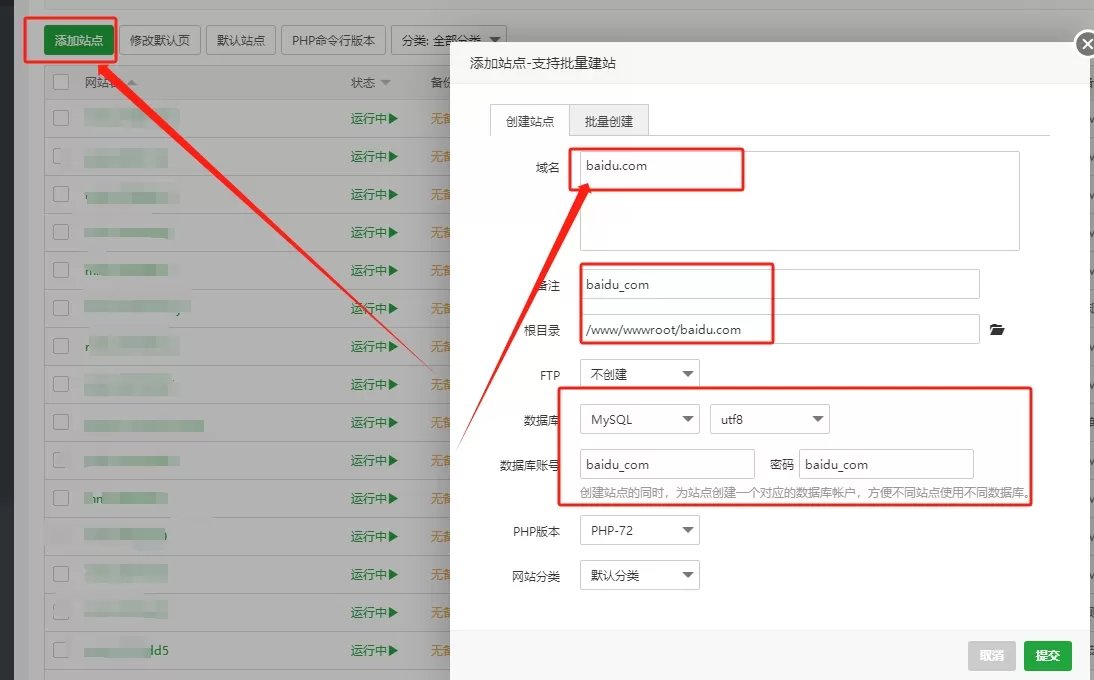Close the 添加站点 dialog with the X icon
This screenshot has width=1094, height=680.
1085,44
